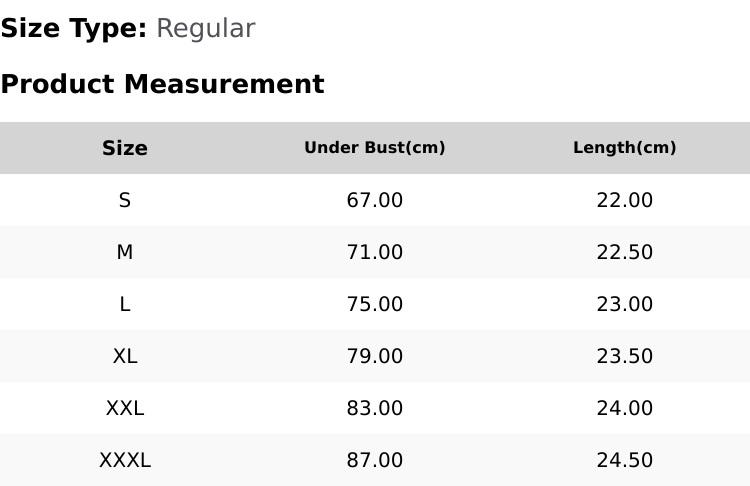Click the 75.00 under bust value

point(375,304)
